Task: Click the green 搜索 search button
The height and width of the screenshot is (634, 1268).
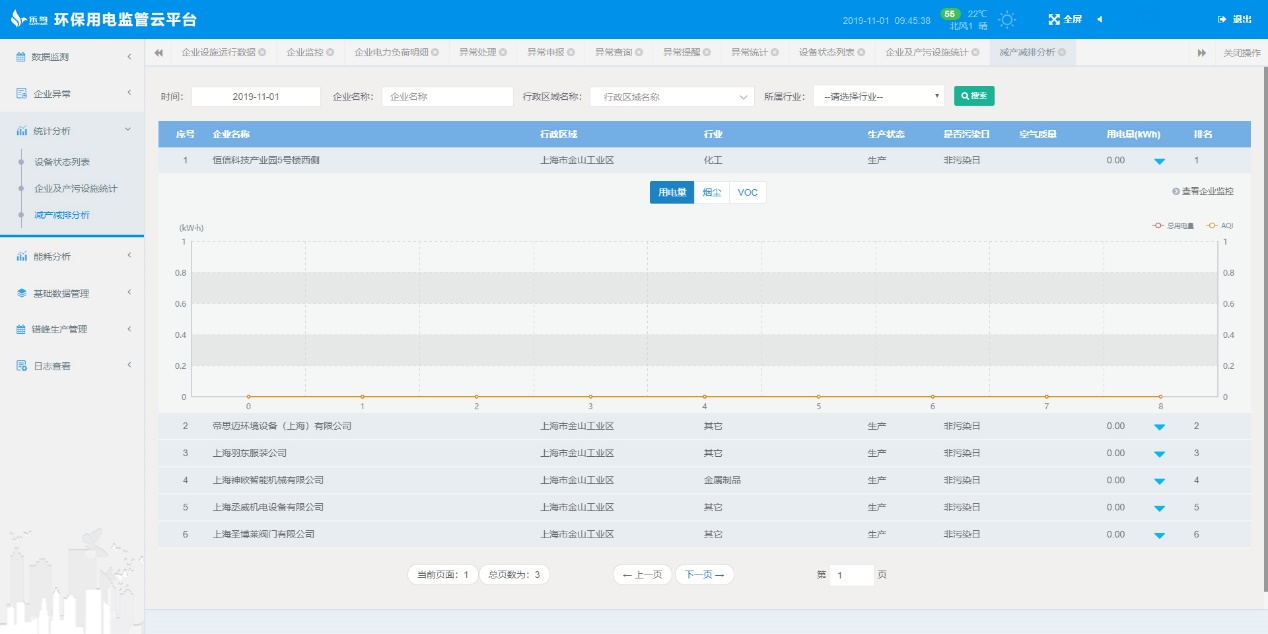Action: coord(973,96)
